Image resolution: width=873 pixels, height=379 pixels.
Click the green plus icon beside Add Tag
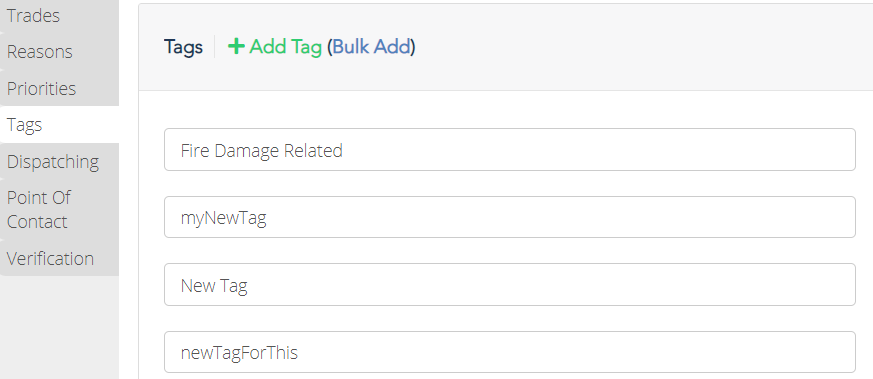(x=236, y=47)
